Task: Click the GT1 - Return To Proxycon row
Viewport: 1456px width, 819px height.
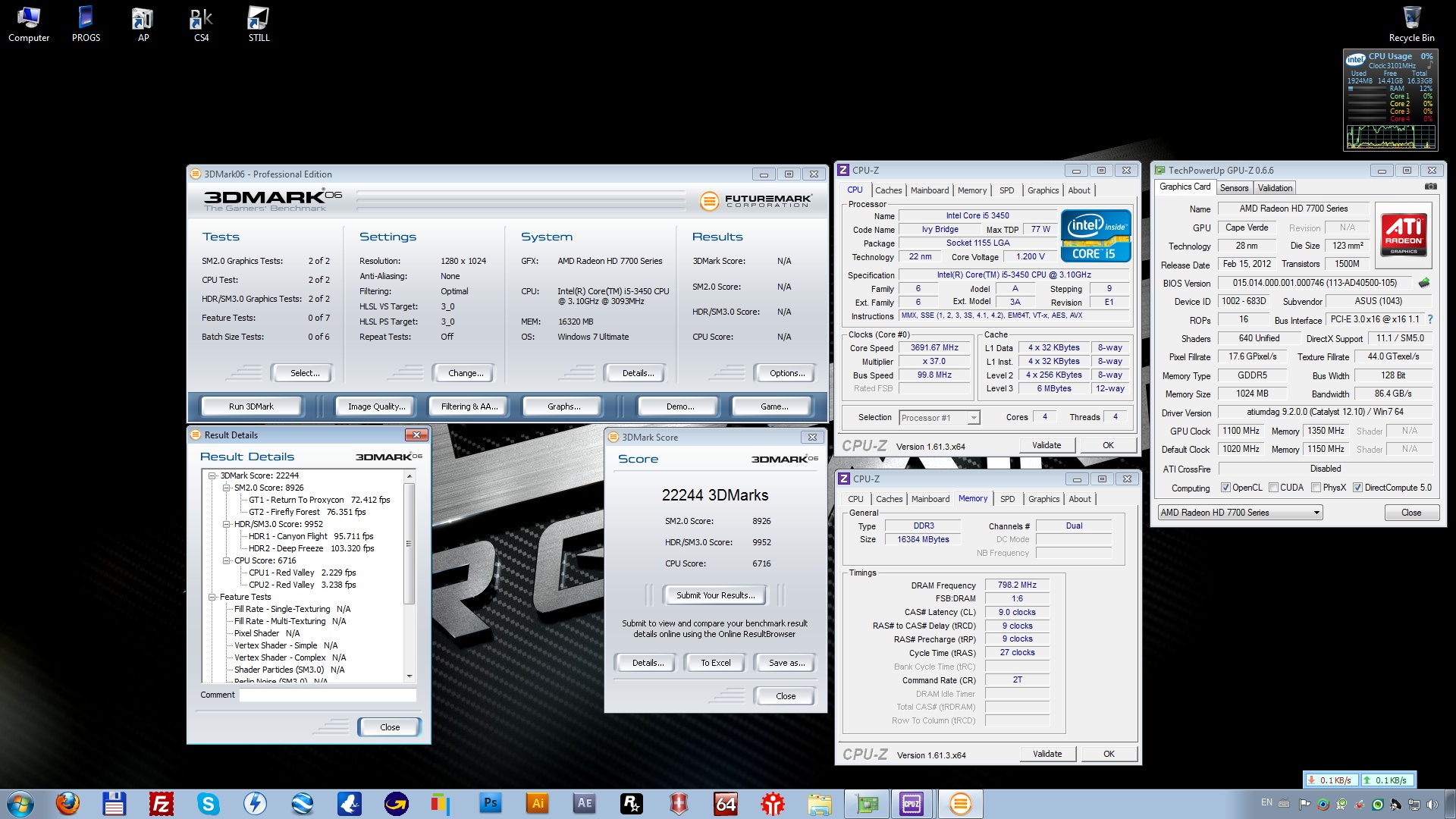Action: [x=319, y=500]
